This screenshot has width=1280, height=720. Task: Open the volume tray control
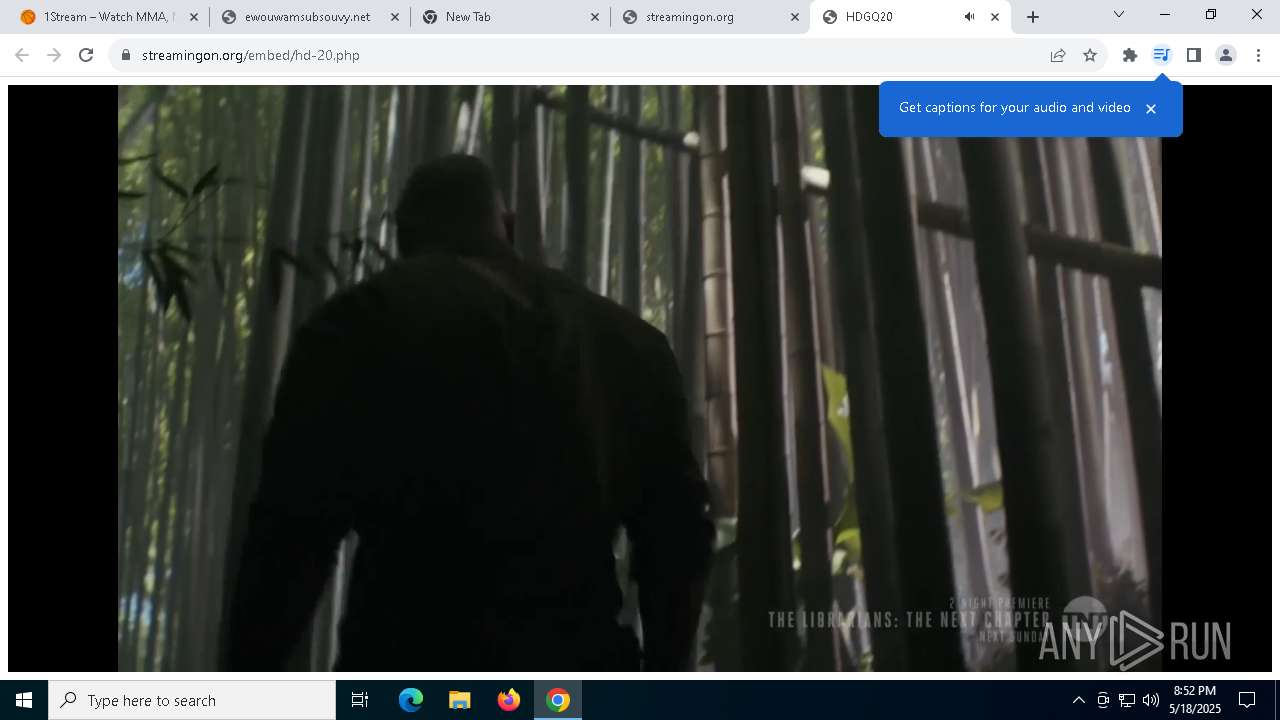[x=1151, y=700]
